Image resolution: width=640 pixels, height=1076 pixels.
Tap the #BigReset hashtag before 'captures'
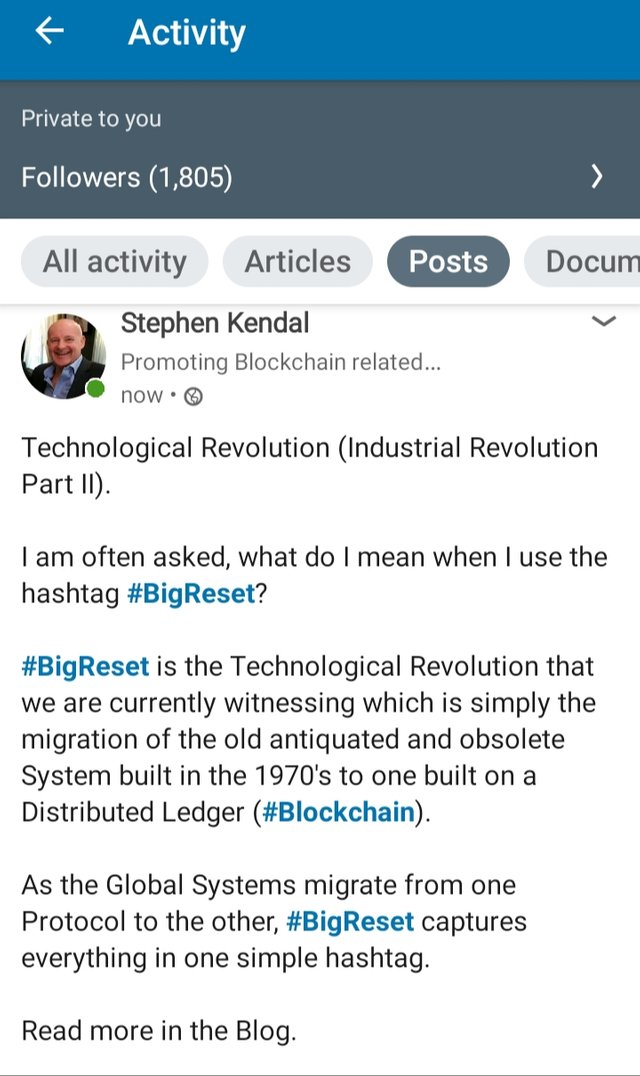[350, 920]
